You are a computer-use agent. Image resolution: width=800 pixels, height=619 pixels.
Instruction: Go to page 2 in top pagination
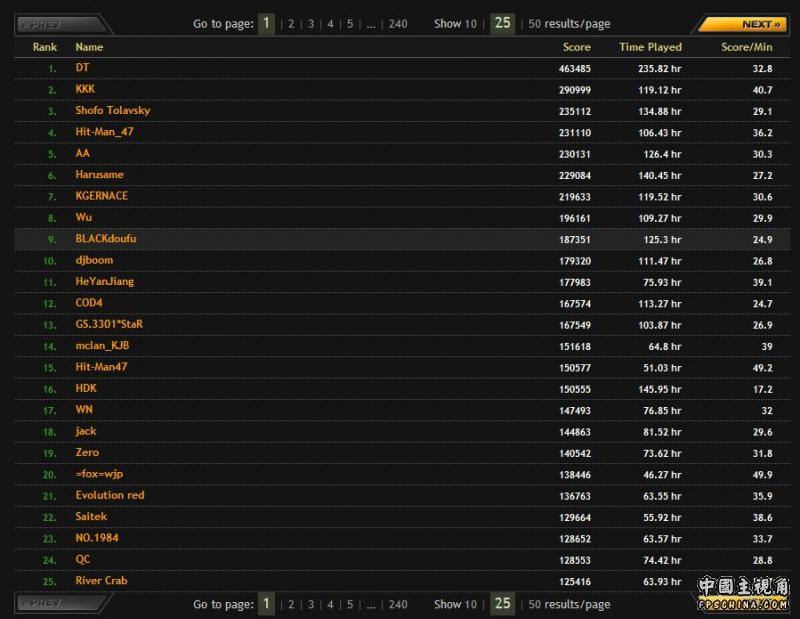(x=291, y=24)
